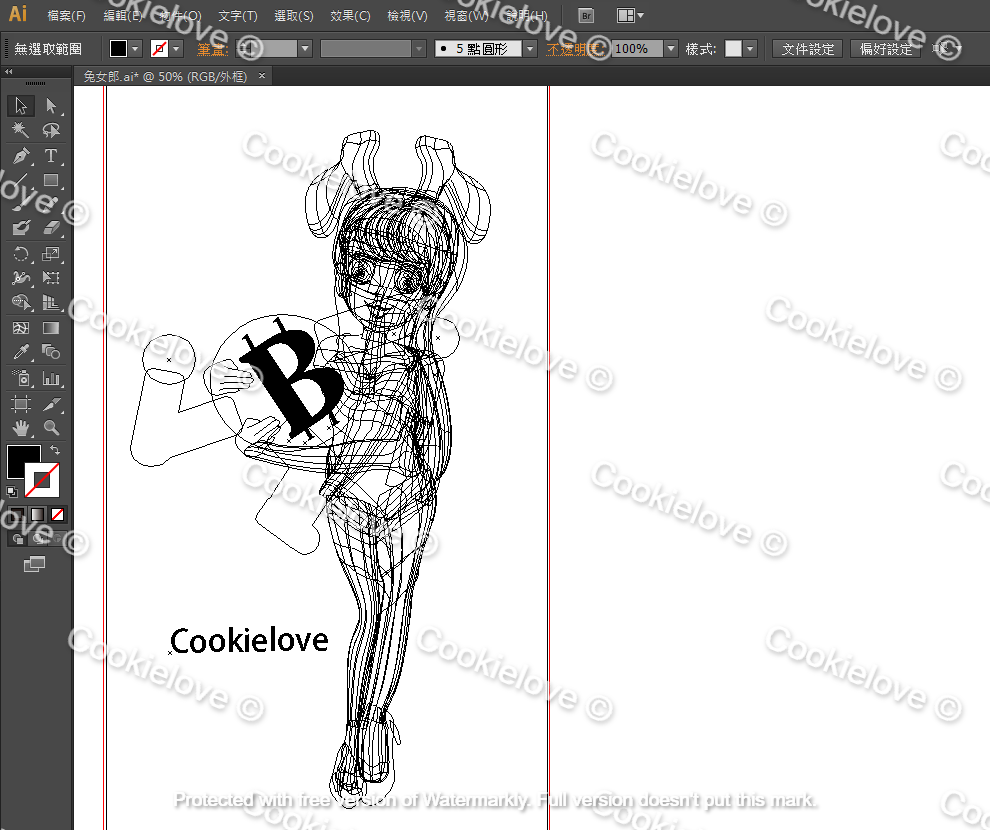Click the 文件設定 button
Screen dimensions: 990x830
(808, 49)
